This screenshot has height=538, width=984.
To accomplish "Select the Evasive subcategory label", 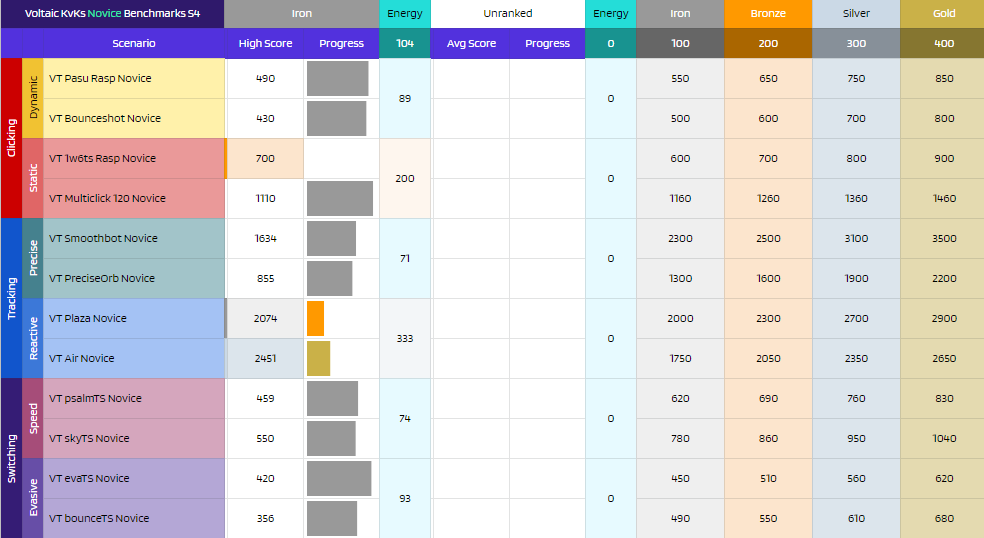I will point(33,498).
